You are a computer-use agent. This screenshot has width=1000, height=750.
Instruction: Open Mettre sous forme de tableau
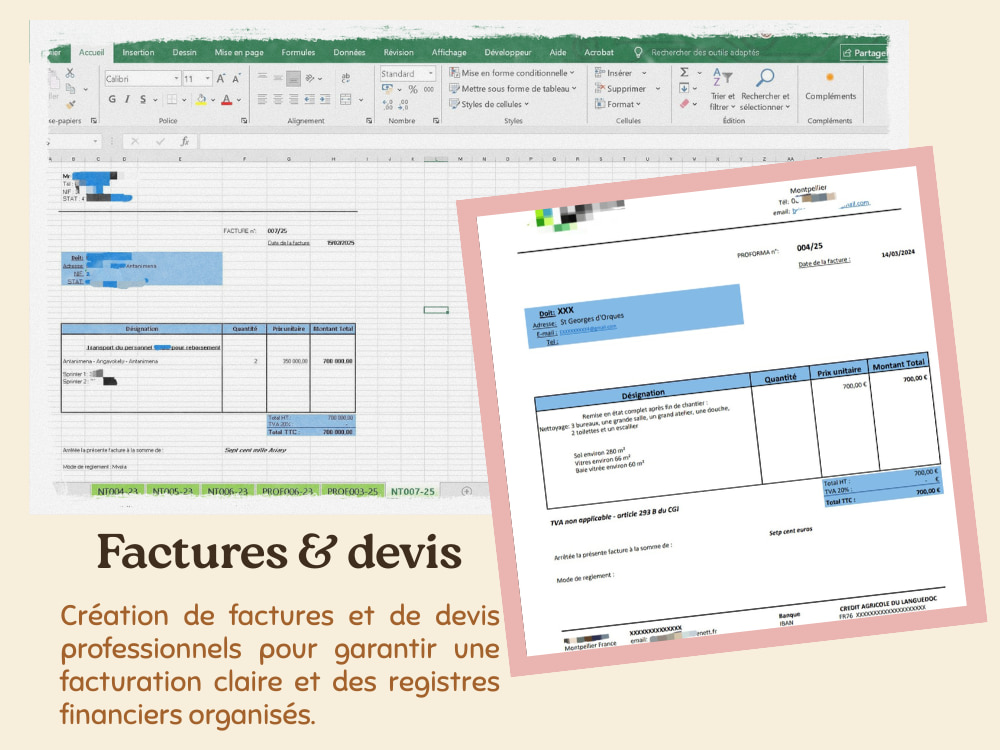tap(513, 89)
